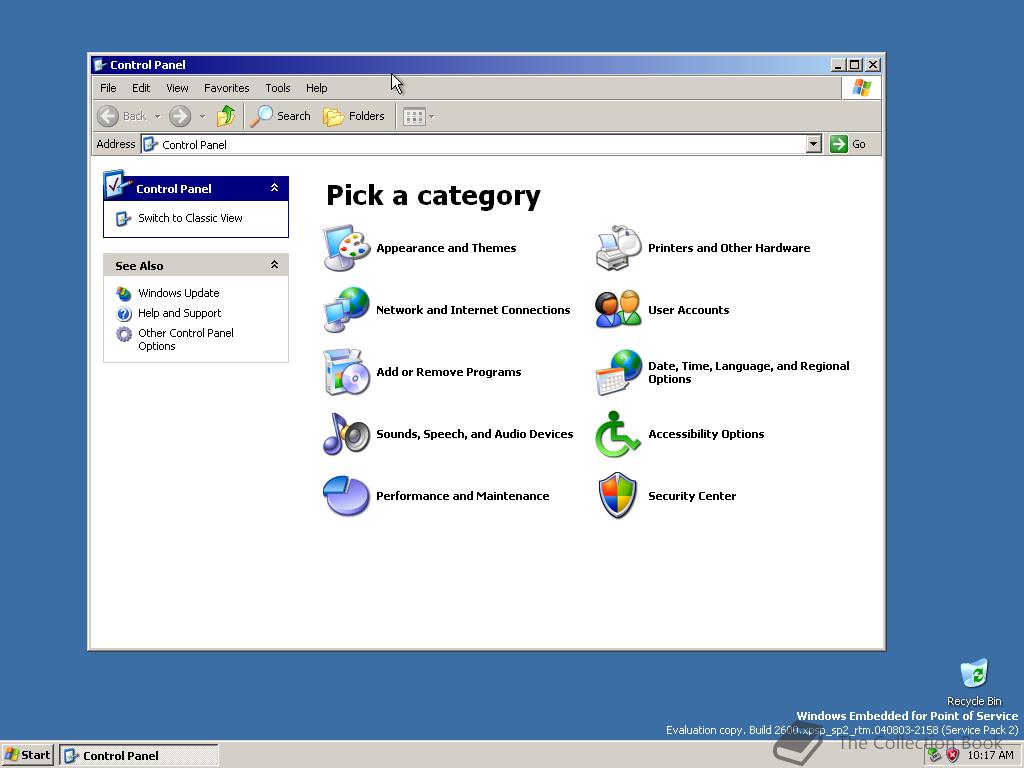Click the Windows flag logo throbber

coord(861,88)
